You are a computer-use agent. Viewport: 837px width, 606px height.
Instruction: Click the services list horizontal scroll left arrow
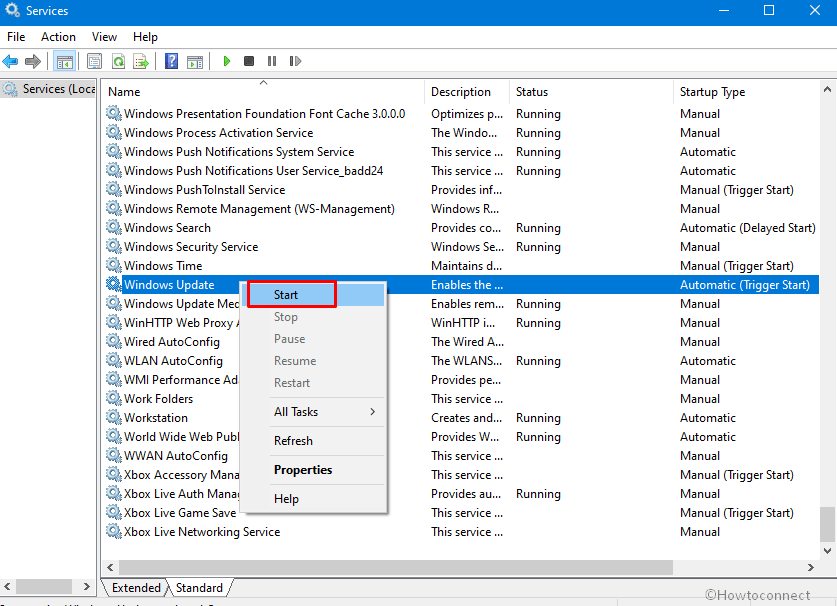tap(110, 567)
